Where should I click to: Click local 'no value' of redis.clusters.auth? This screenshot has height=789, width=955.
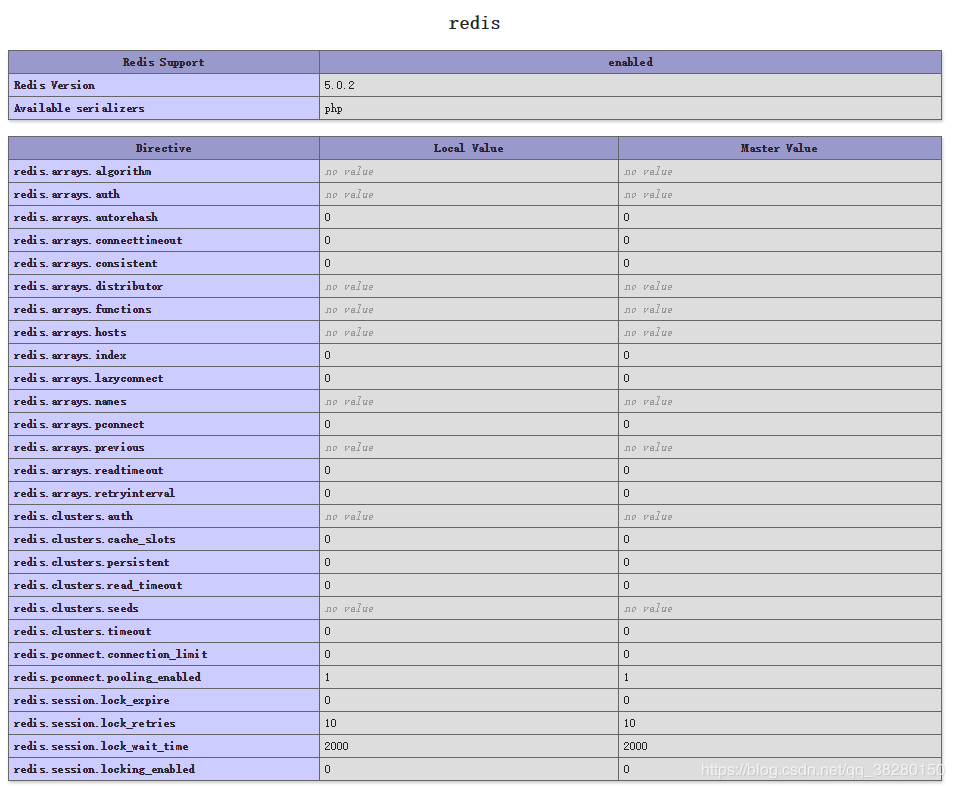(x=349, y=517)
